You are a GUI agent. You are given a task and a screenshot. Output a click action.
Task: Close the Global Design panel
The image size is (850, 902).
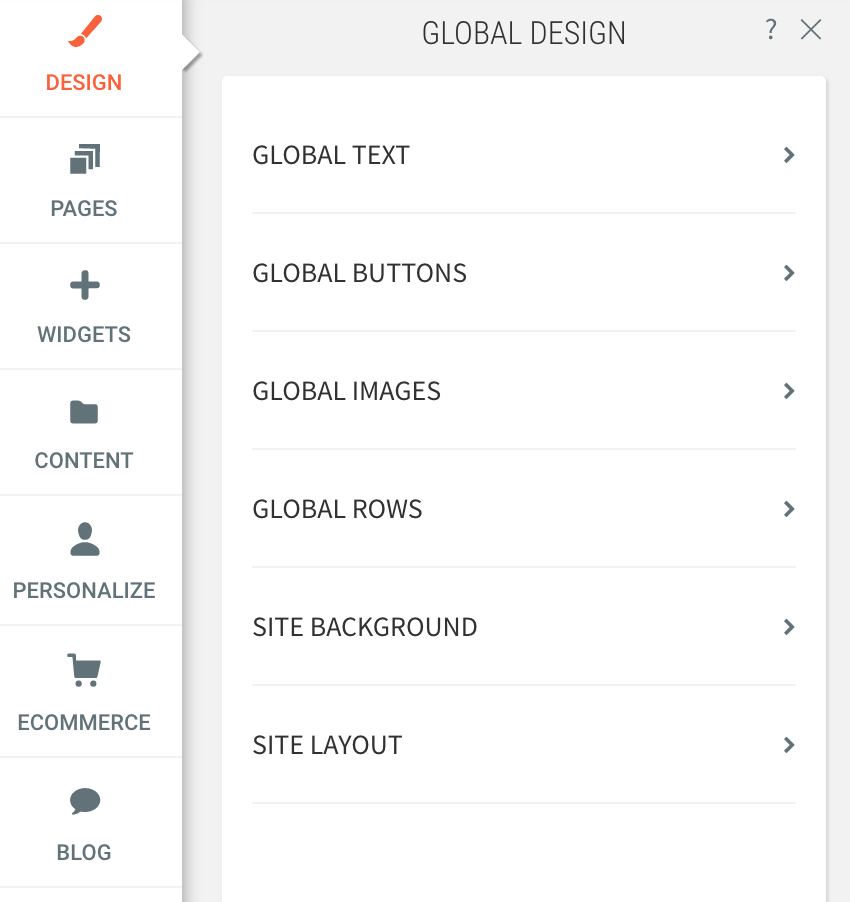pyautogui.click(x=811, y=29)
